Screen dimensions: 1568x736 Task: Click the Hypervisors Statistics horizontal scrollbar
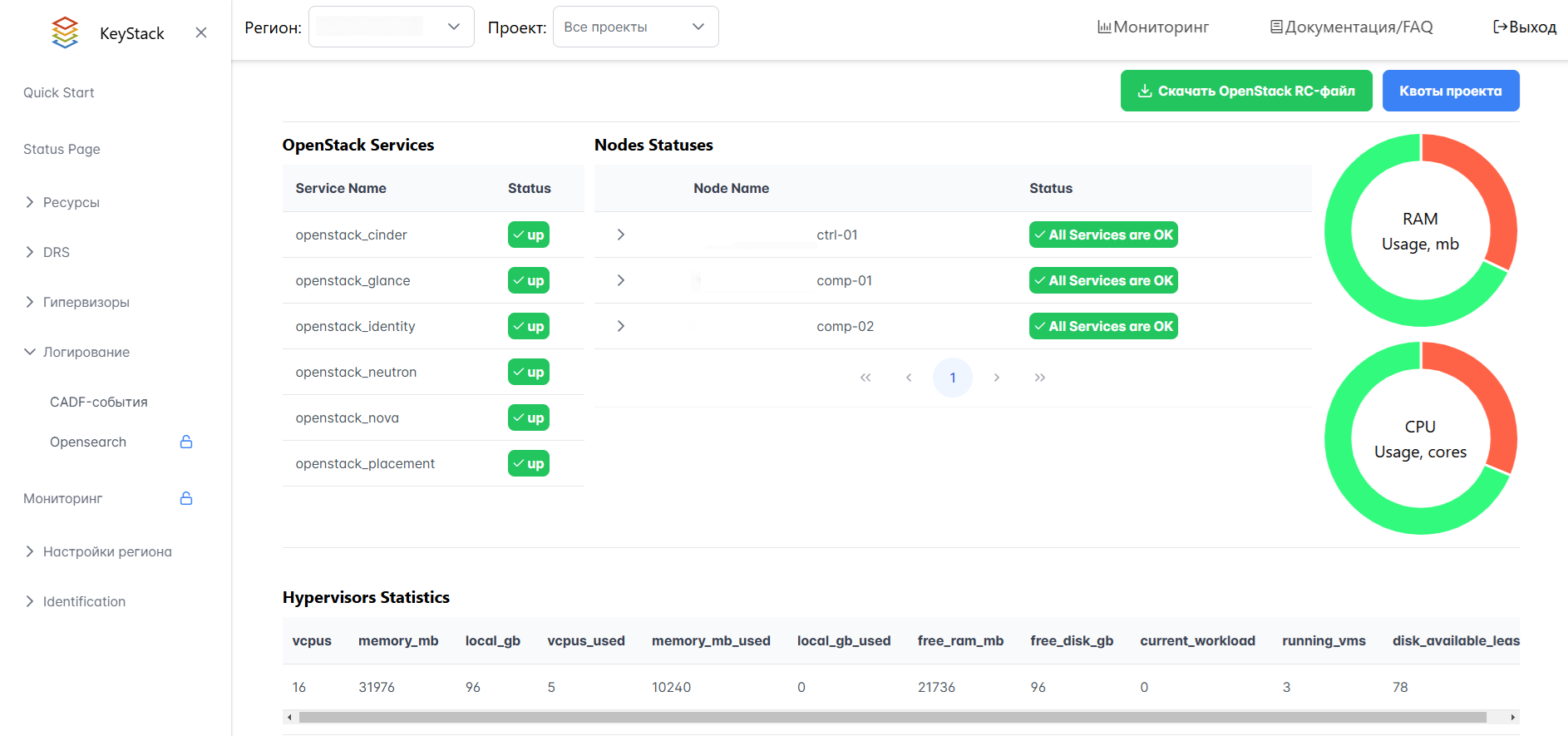(x=891, y=717)
